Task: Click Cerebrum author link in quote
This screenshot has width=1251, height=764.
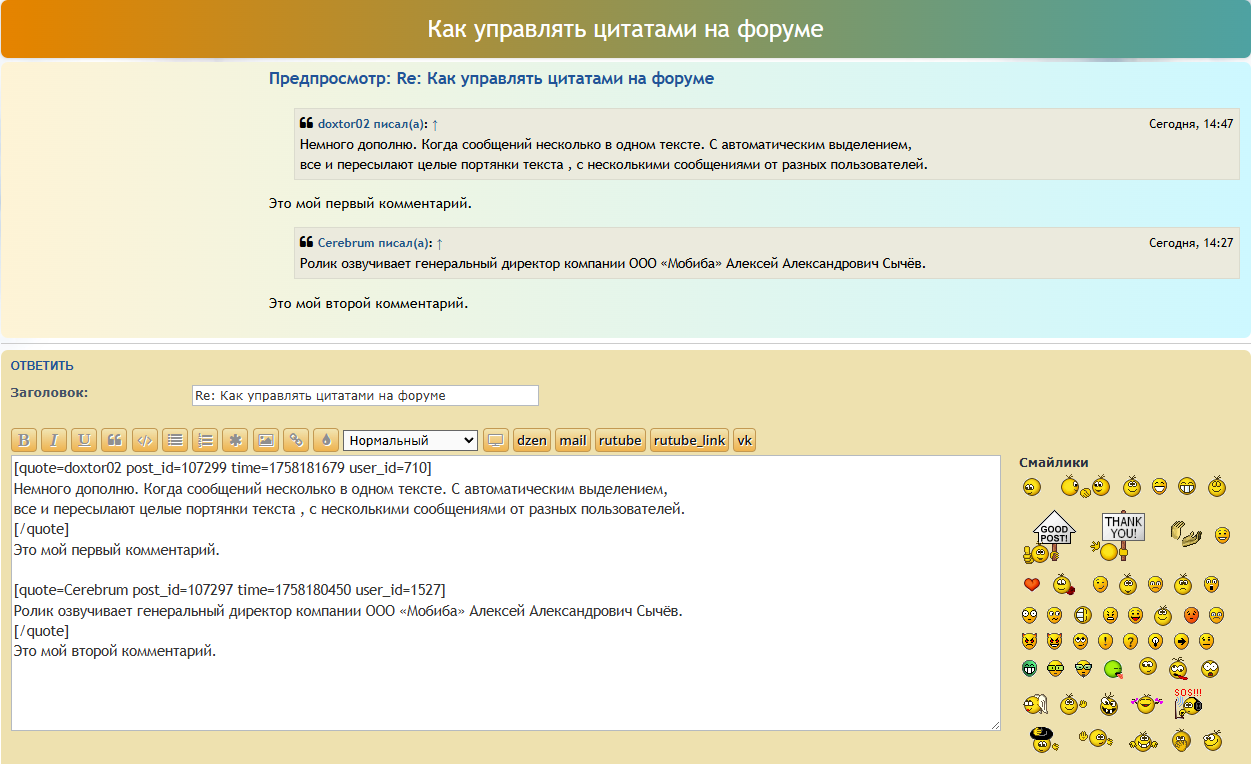Action: coord(345,243)
